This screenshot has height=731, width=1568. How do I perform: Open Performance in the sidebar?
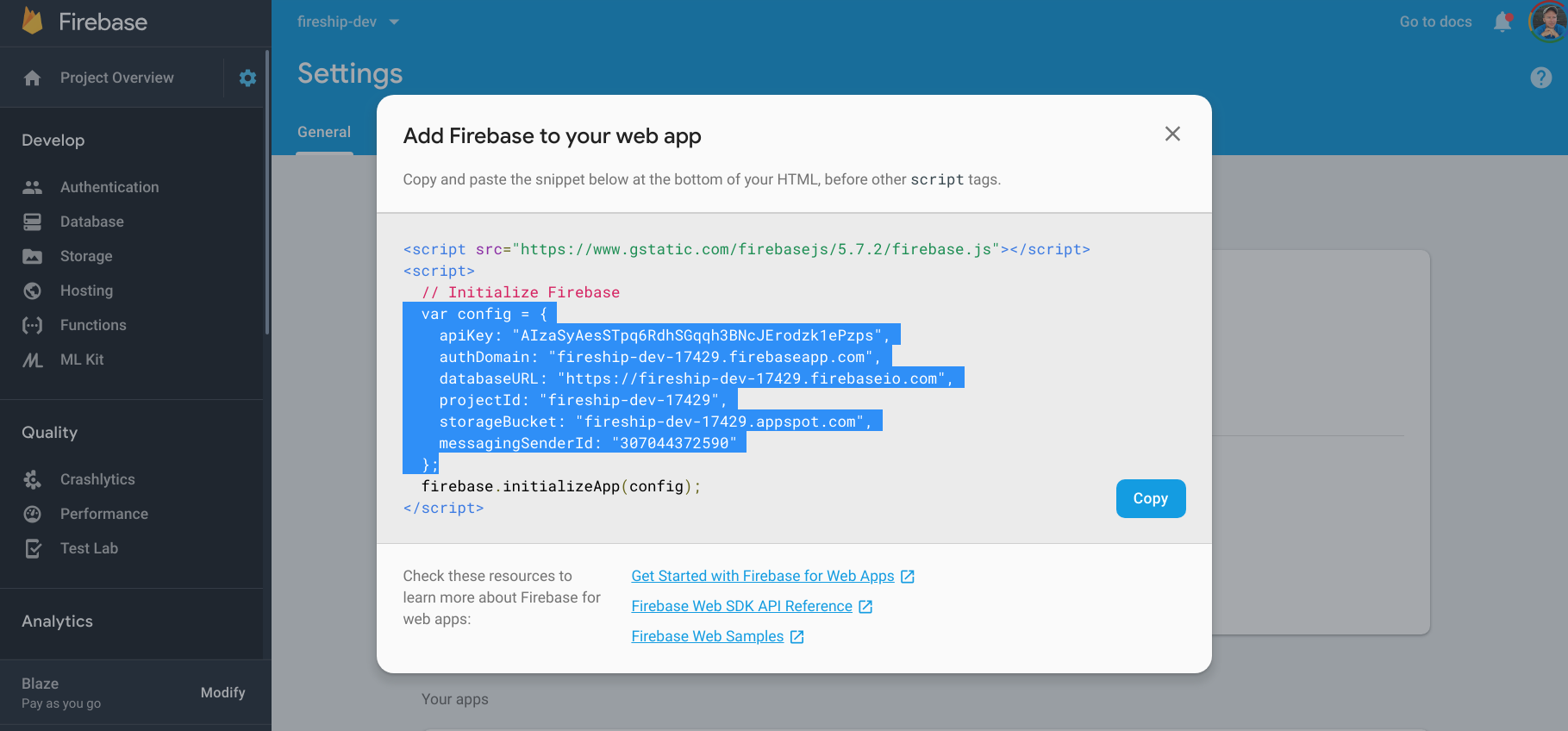click(104, 514)
